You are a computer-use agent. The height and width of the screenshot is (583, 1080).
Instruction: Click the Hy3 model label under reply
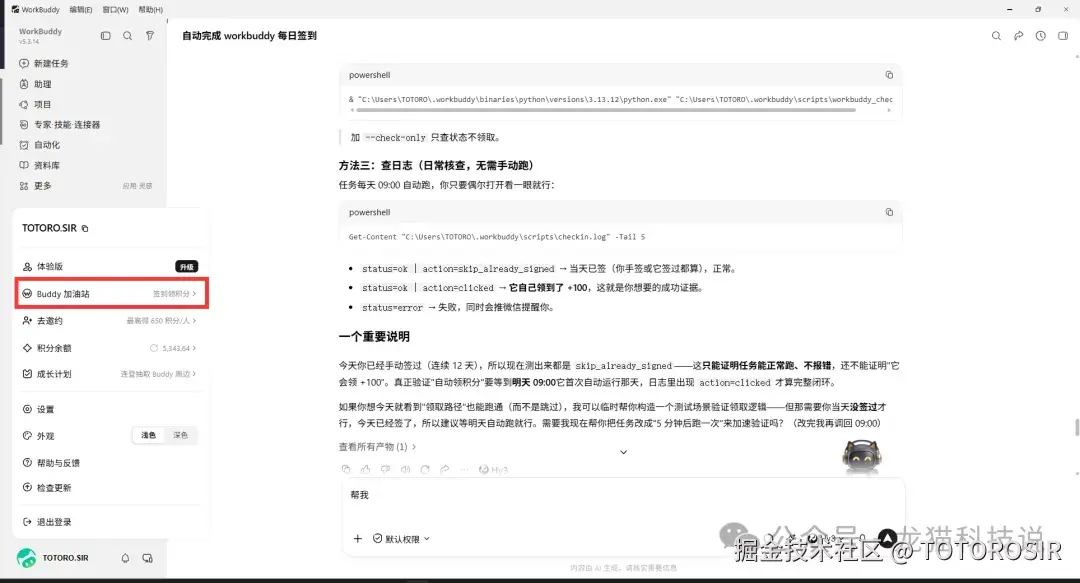pyautogui.click(x=493, y=469)
